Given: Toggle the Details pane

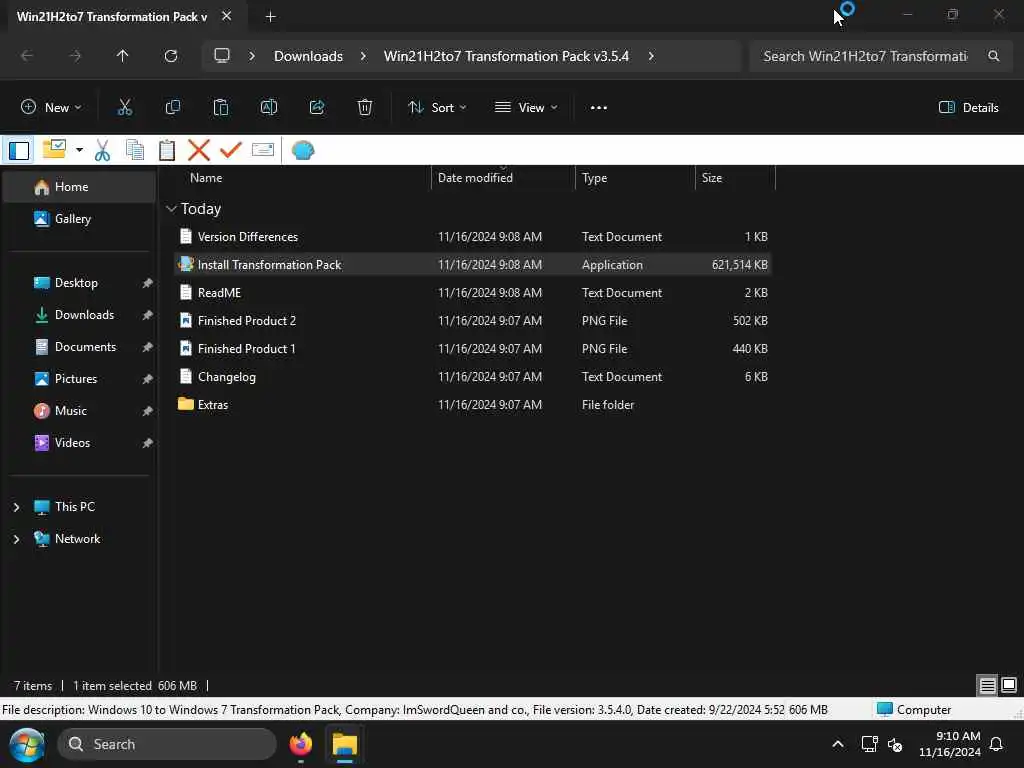Looking at the screenshot, I should click(968, 108).
